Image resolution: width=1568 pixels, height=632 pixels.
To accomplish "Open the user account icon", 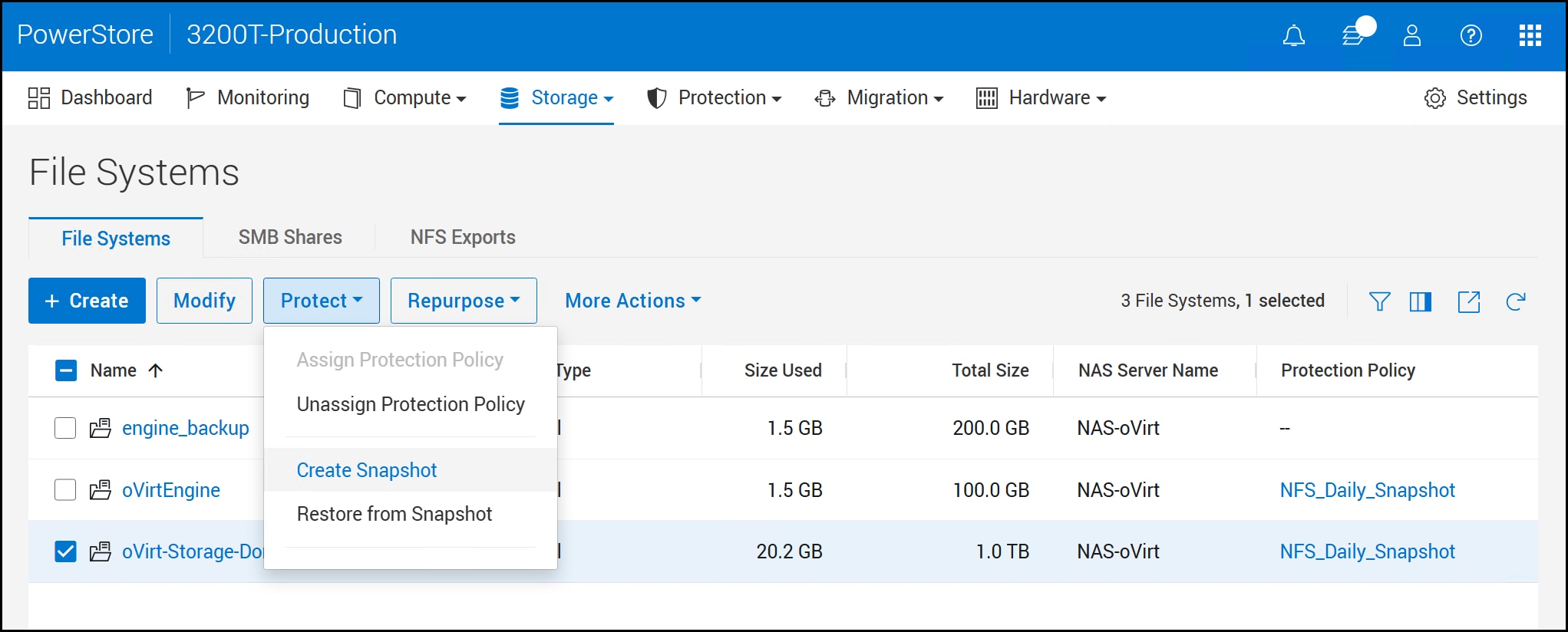I will click(1411, 35).
